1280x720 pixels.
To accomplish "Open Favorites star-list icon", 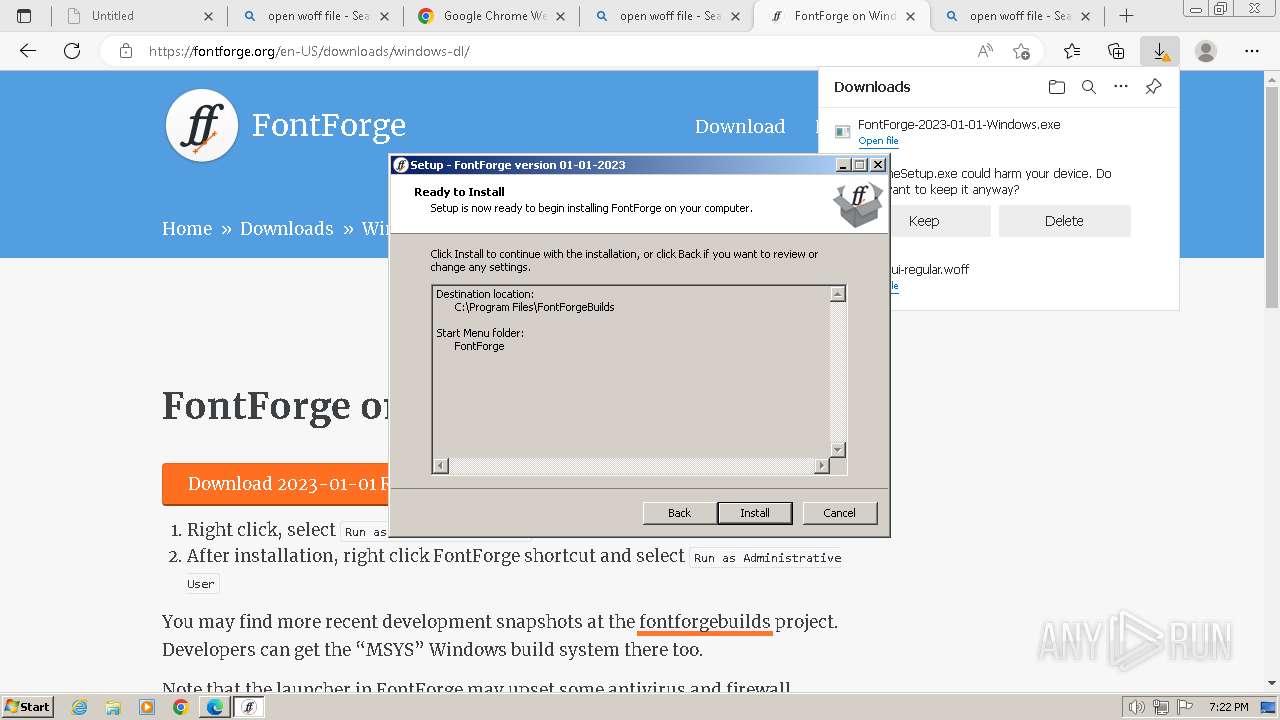I will tap(1072, 51).
